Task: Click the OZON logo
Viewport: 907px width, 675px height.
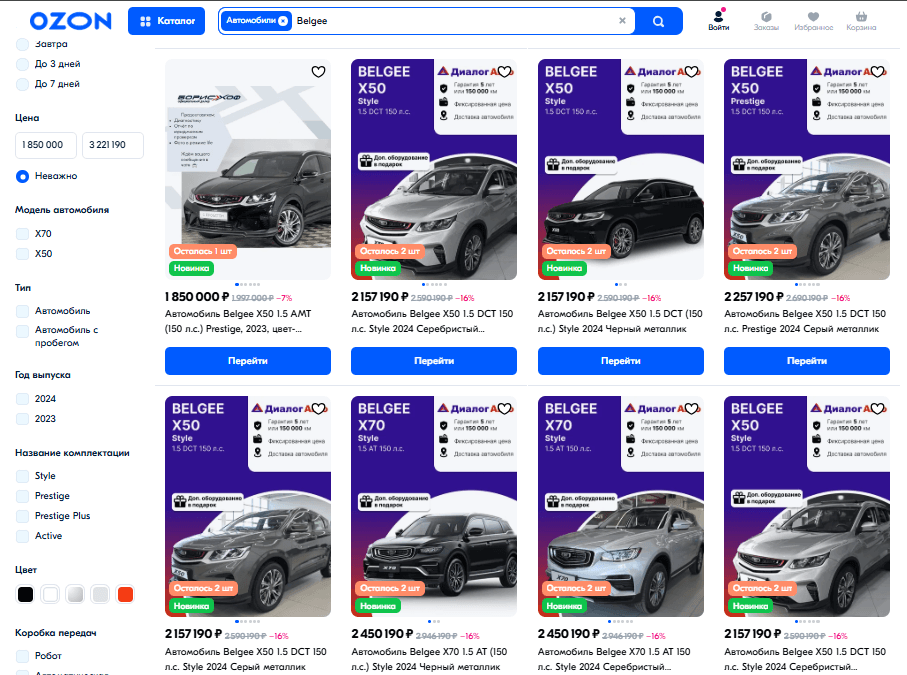Action: point(70,21)
